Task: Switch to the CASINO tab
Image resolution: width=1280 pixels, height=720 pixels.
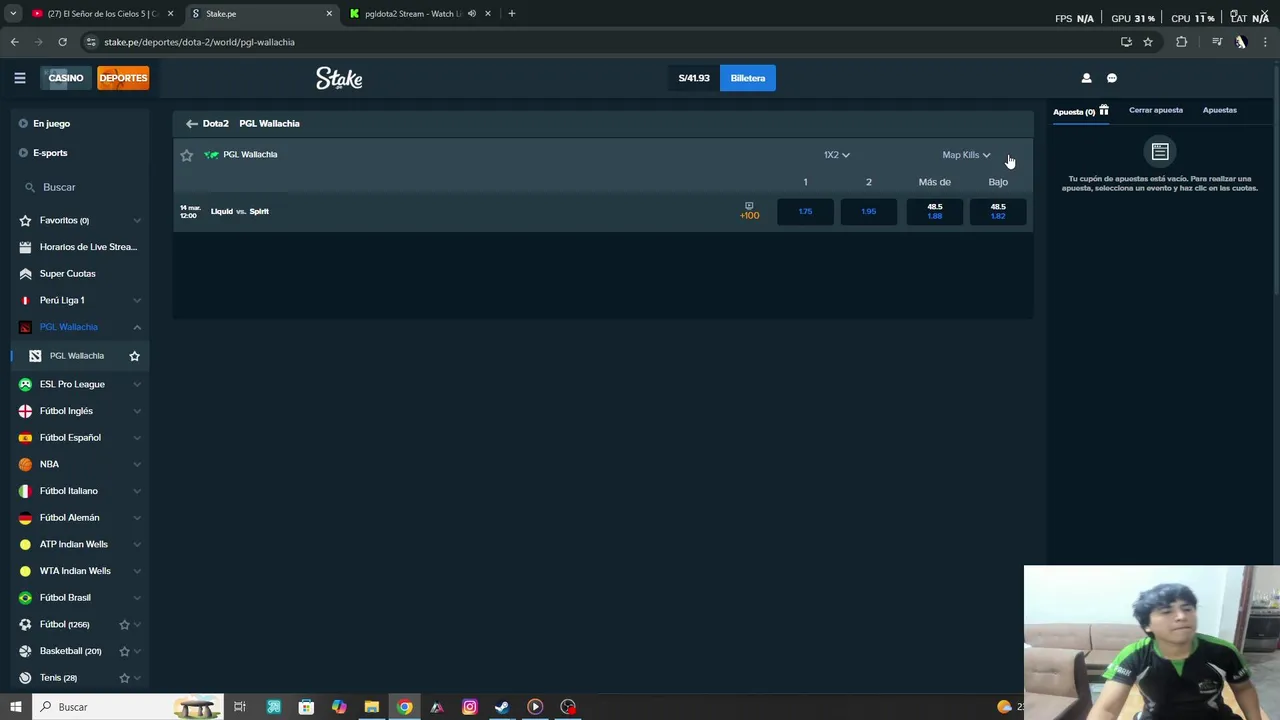Action: point(66,78)
